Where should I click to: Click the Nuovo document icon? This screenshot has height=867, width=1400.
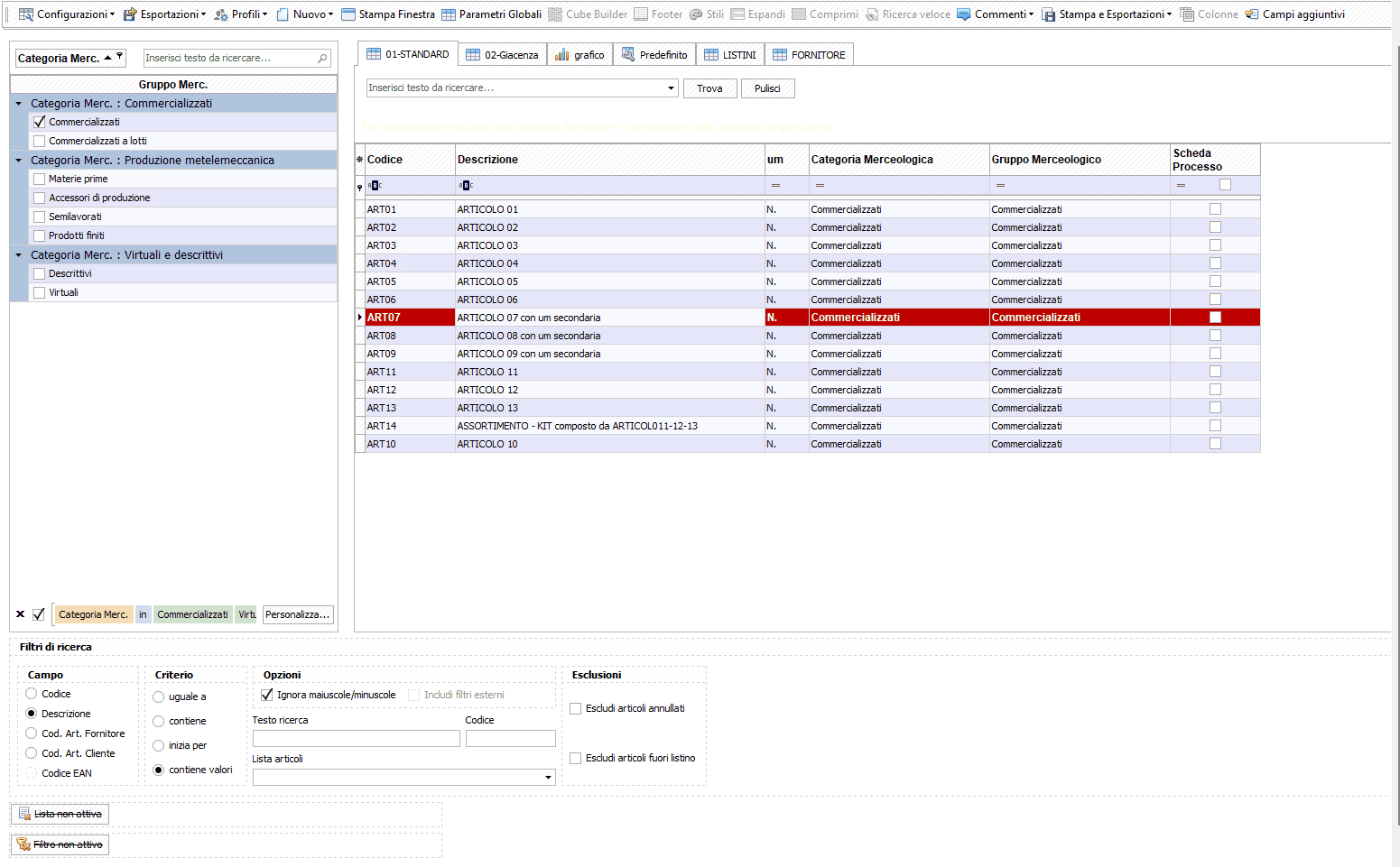(x=283, y=14)
